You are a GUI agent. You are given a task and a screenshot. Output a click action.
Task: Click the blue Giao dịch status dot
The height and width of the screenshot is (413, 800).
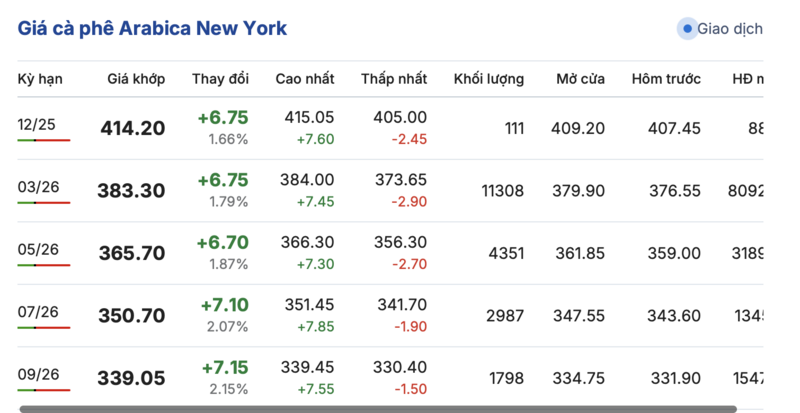pyautogui.click(x=687, y=29)
